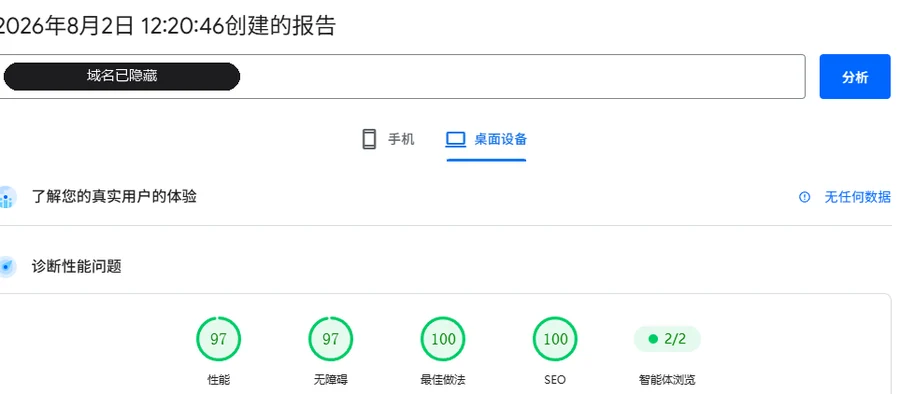This screenshot has width=900, height=394.
Task: Open the 无任何数据 info link
Action: (858, 197)
